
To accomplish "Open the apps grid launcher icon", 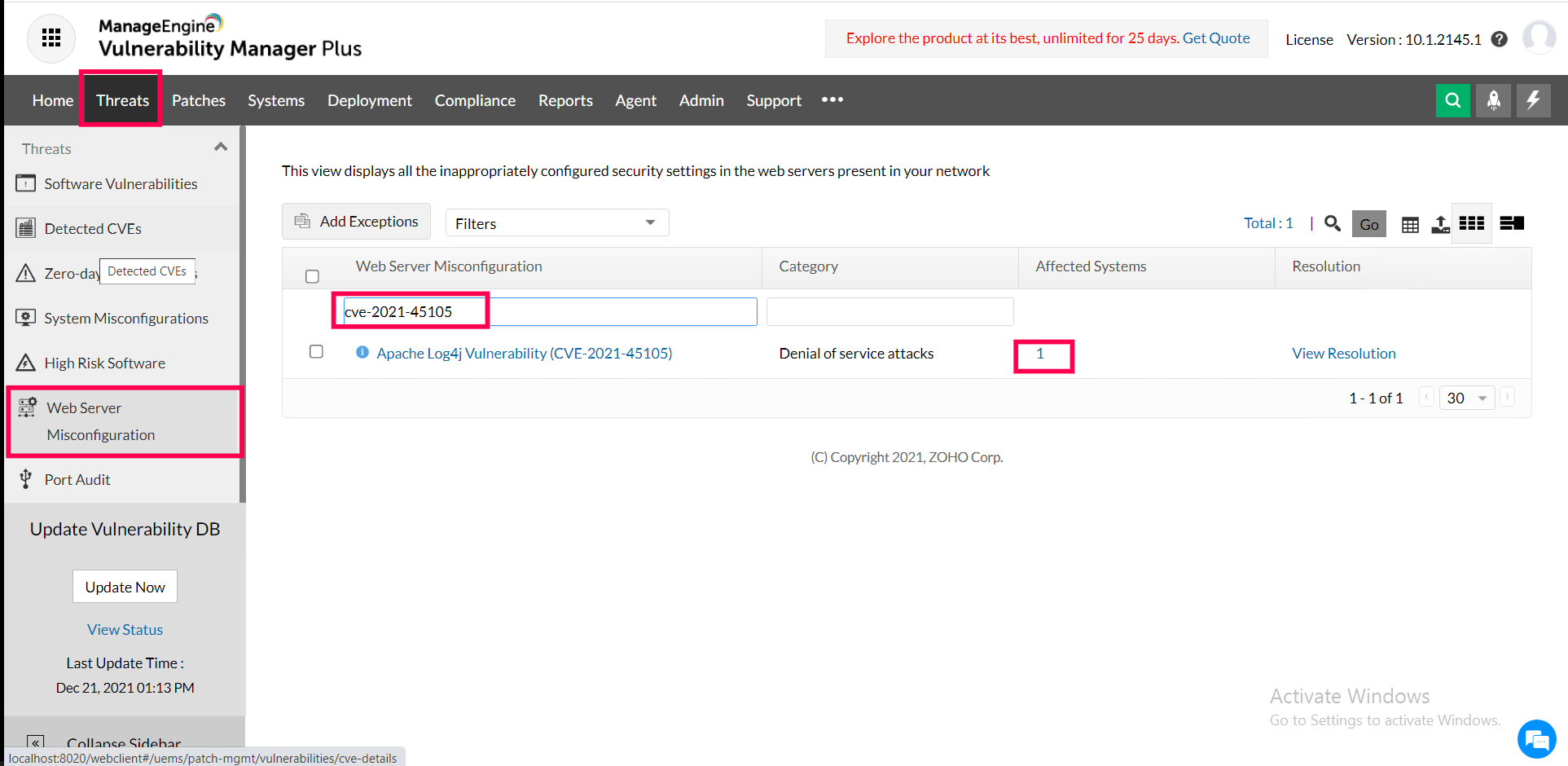I will 51,38.
